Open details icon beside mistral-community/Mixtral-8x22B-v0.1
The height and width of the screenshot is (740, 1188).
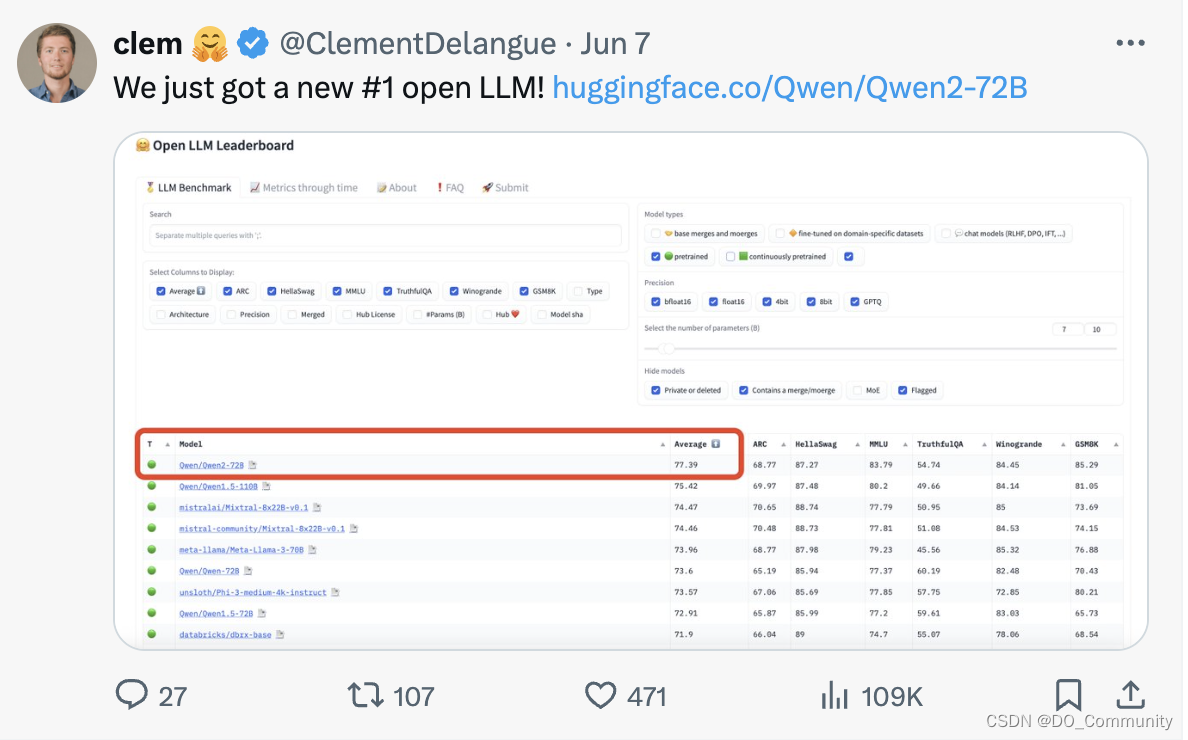(353, 529)
